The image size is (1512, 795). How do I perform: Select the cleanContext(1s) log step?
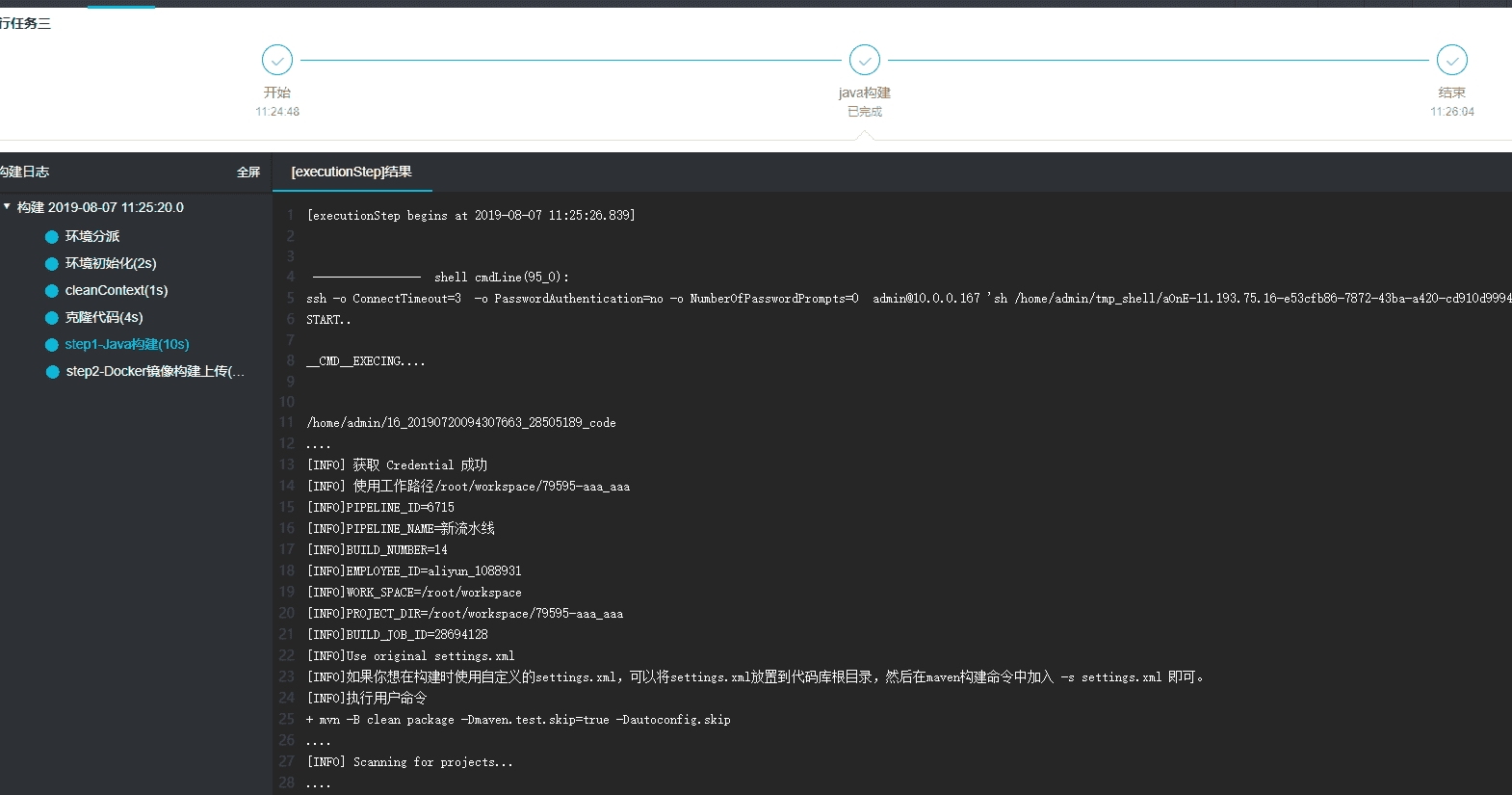pos(117,290)
